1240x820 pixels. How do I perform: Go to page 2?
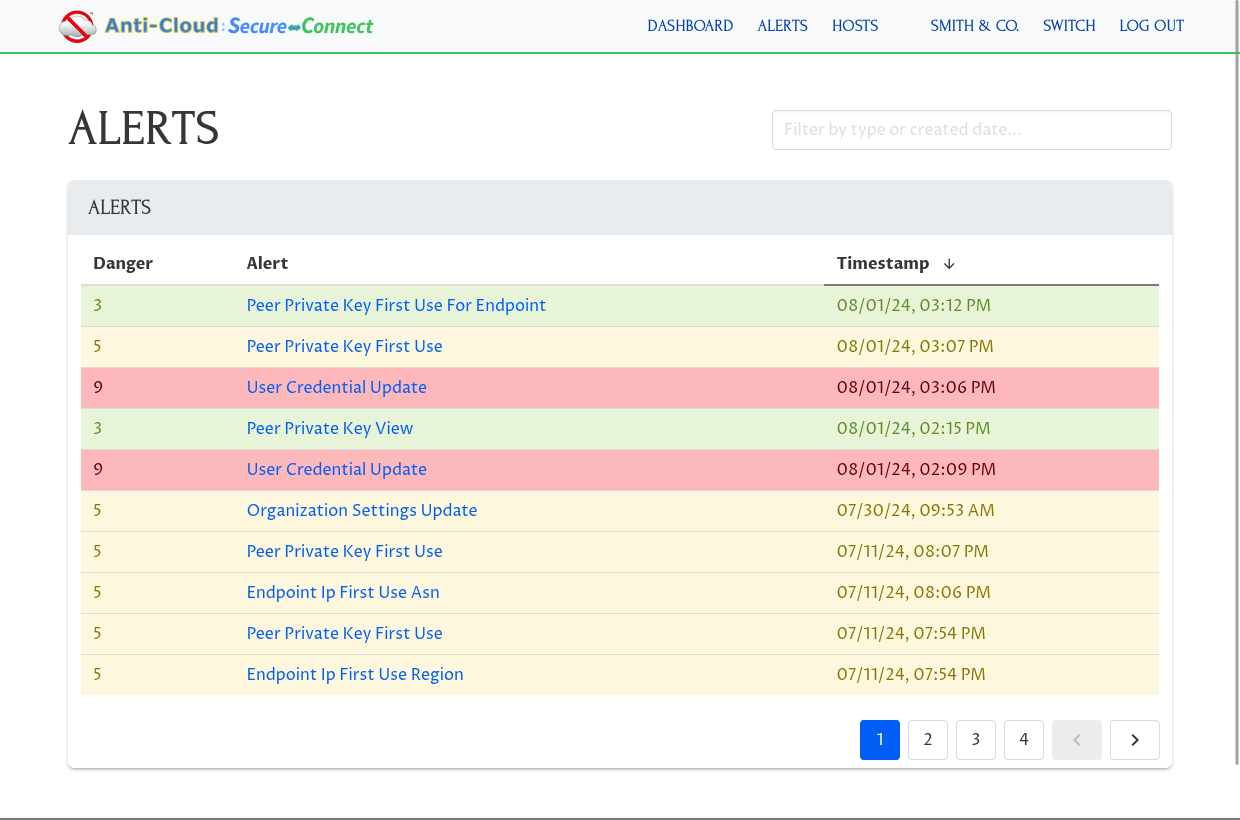(928, 740)
